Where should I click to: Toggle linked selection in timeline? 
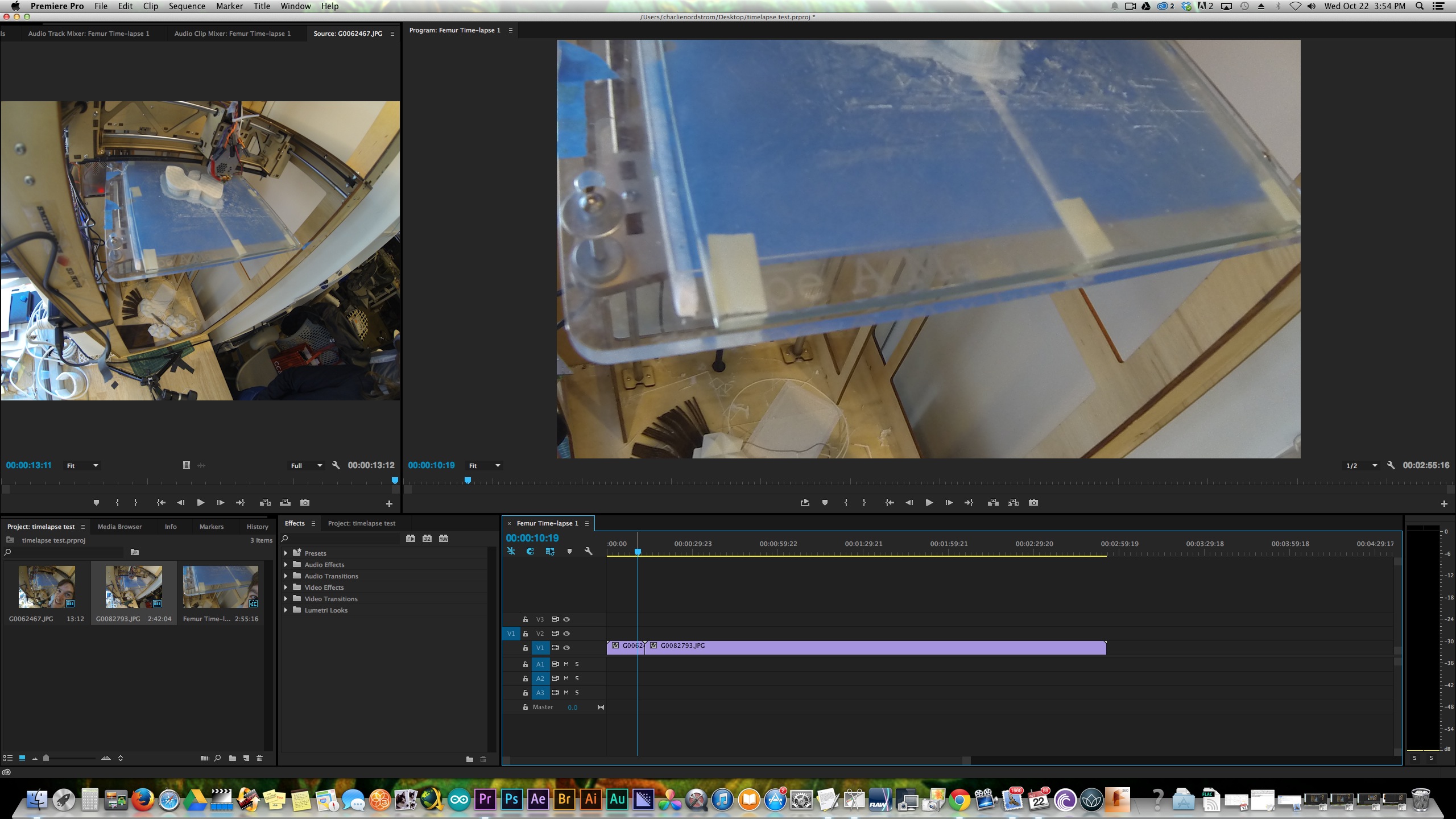pos(549,551)
